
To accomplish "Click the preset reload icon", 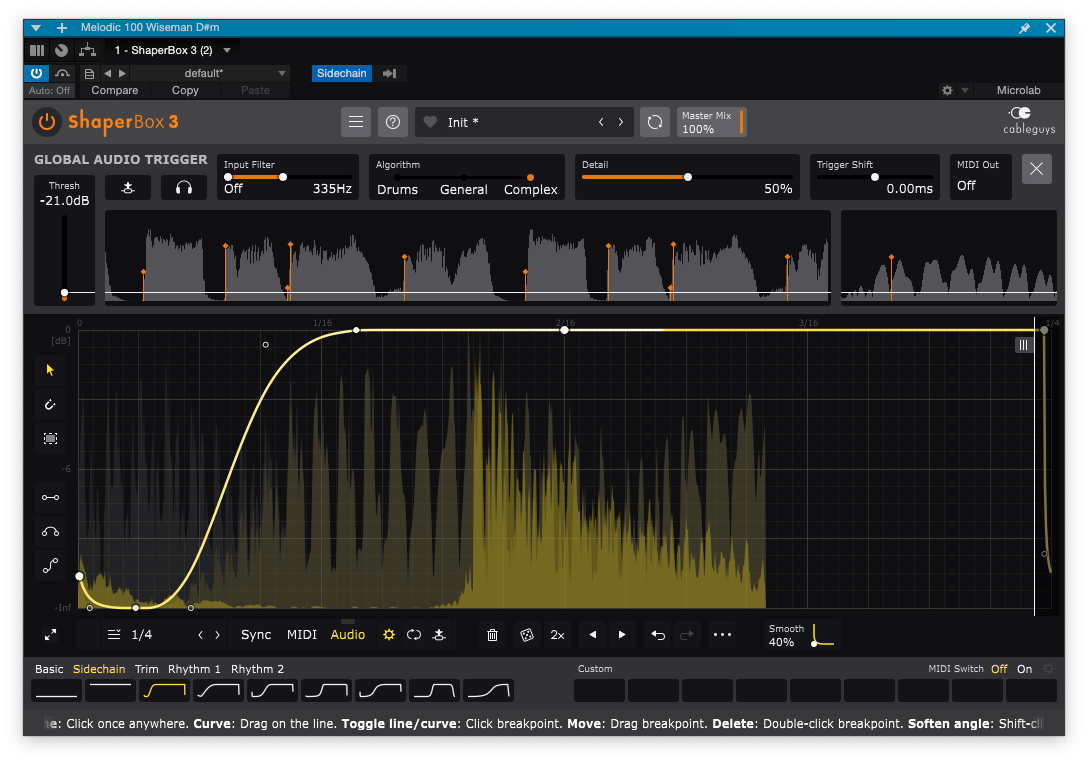I will (x=654, y=122).
